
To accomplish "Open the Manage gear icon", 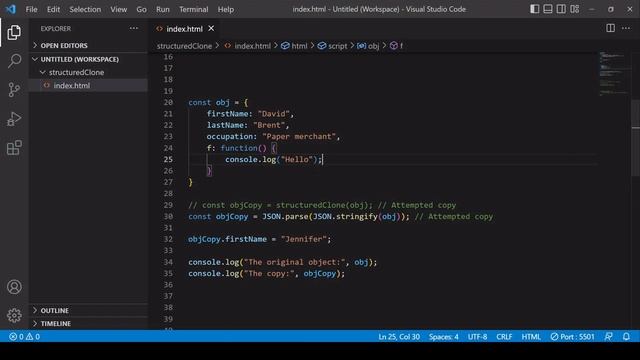I will pos(14,315).
